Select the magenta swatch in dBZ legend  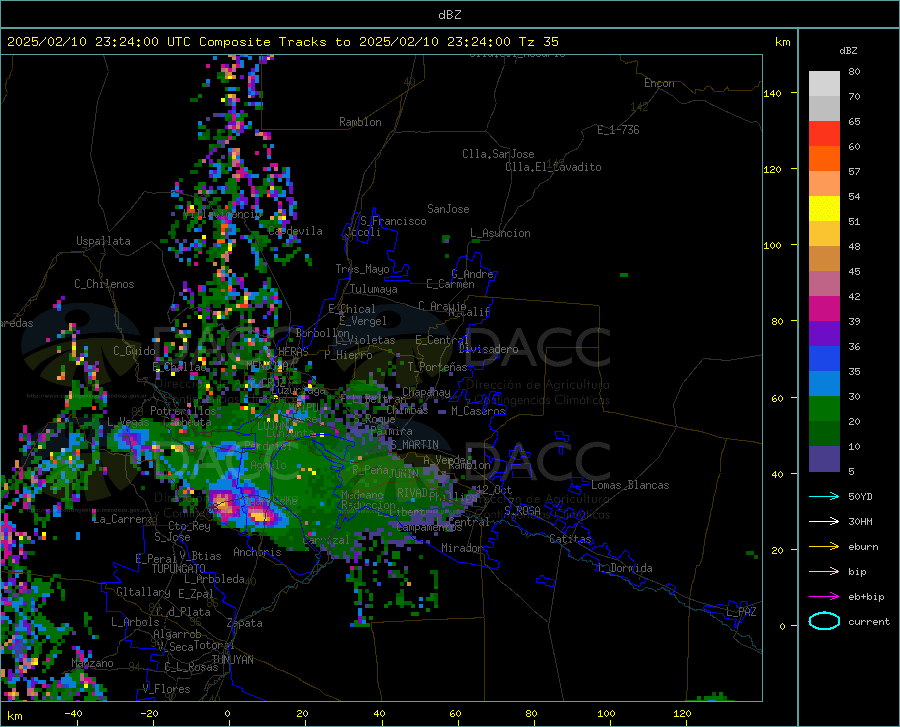coord(824,309)
